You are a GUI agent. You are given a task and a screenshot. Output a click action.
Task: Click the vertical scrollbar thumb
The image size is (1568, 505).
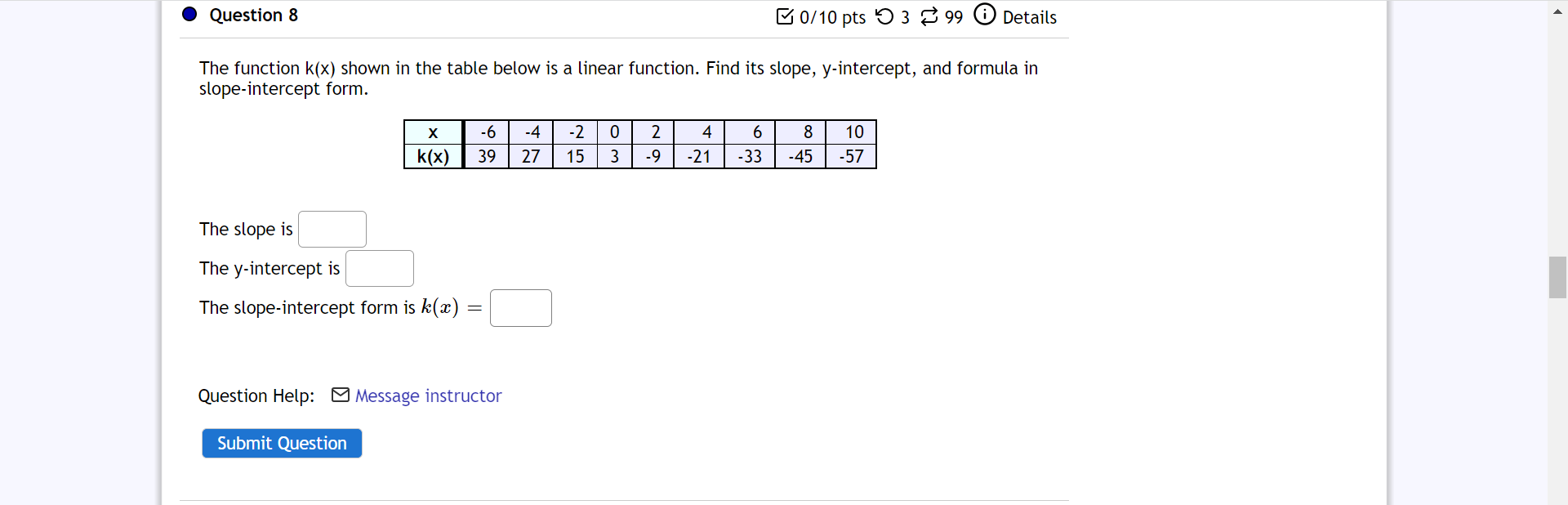1557,278
